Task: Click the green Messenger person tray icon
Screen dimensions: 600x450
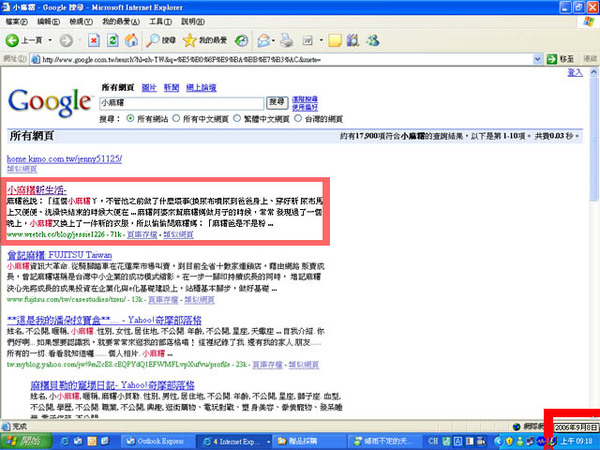Action: point(519,441)
